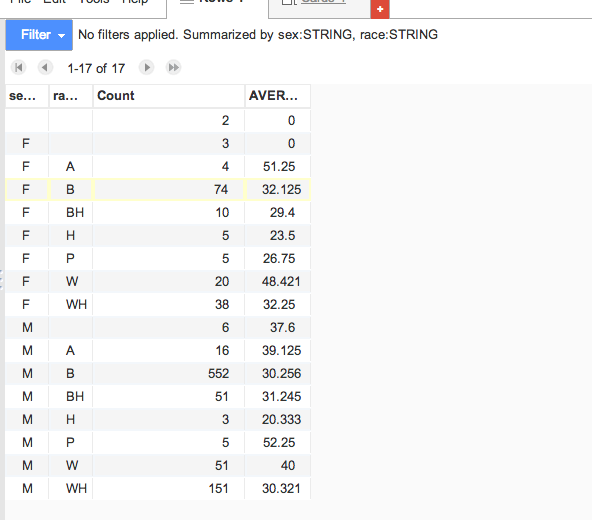Screen dimensions: 592x520
Task: Go to next page of results
Action: [x=147, y=68]
